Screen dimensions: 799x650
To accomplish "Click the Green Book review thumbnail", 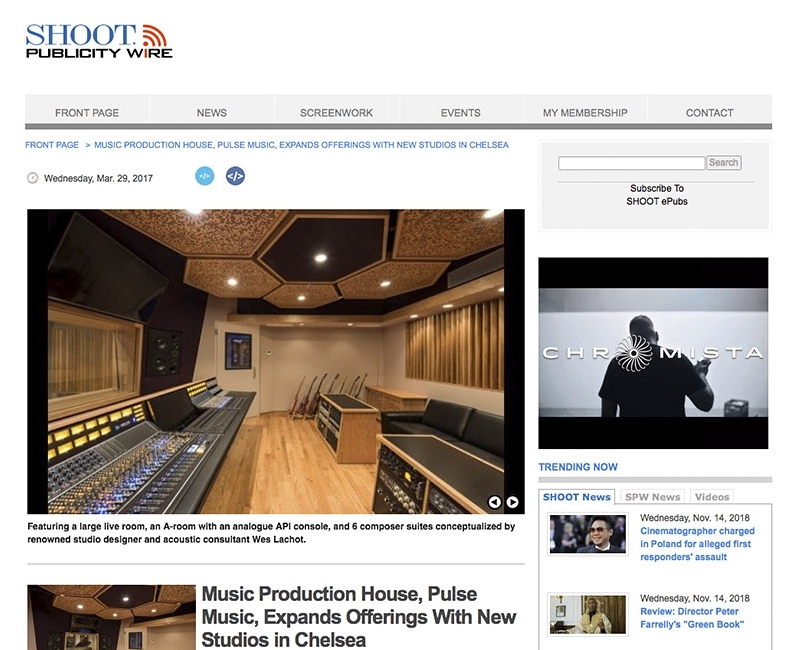I will point(588,614).
